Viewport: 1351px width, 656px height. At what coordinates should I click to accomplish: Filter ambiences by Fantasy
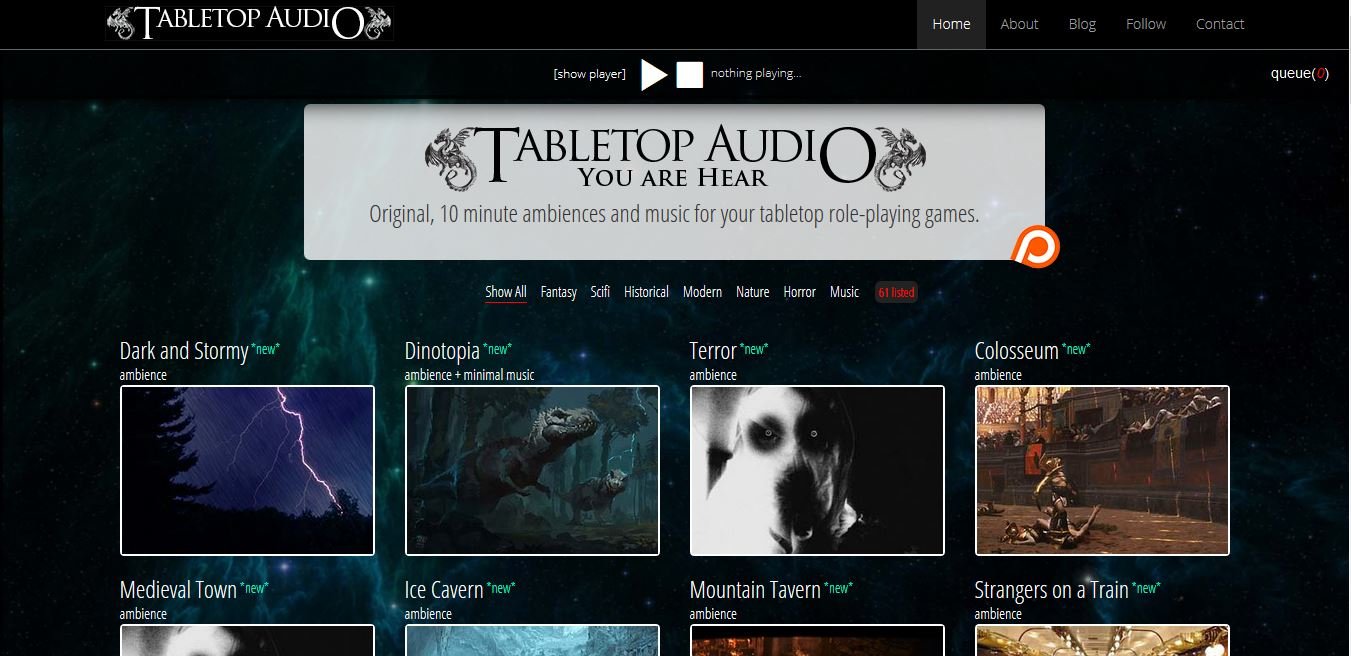pyautogui.click(x=558, y=292)
